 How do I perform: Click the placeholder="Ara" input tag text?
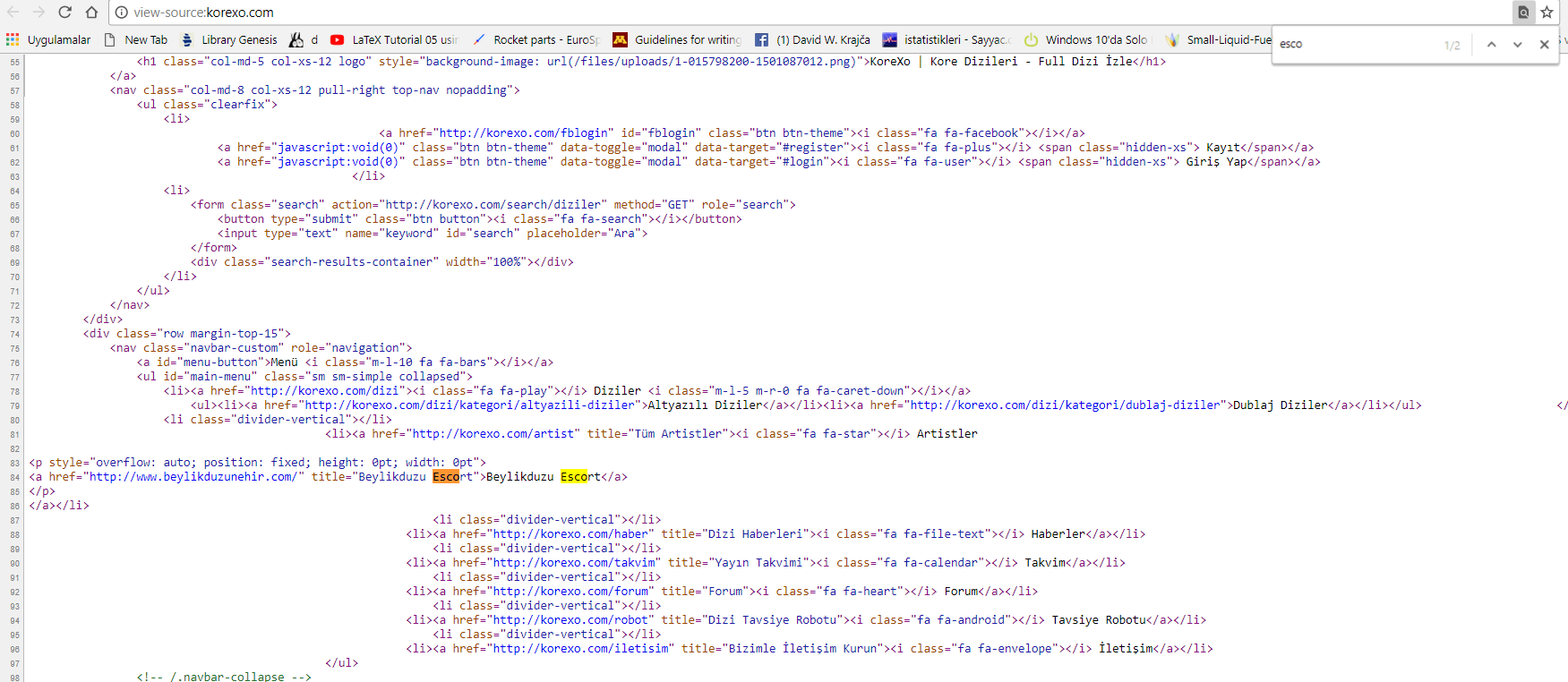pos(432,233)
